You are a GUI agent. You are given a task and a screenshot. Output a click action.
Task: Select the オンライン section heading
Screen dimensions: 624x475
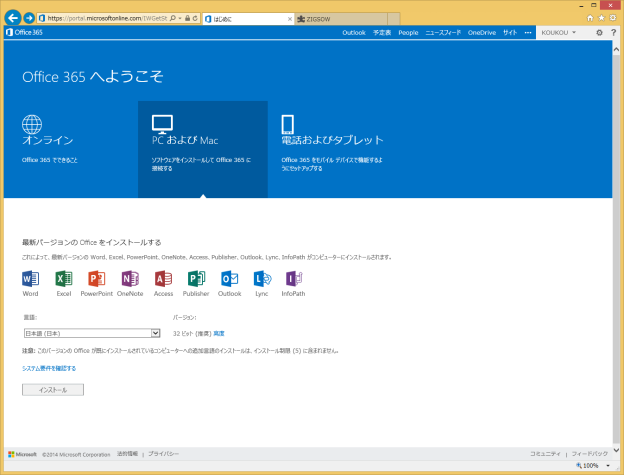click(48, 140)
